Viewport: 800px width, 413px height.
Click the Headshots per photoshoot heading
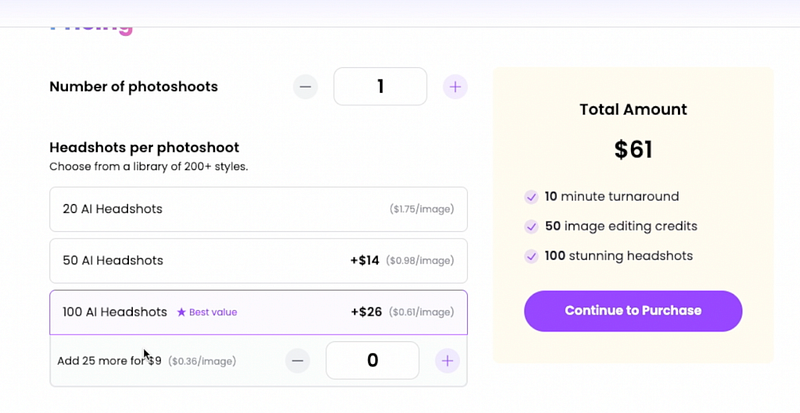[x=144, y=148]
